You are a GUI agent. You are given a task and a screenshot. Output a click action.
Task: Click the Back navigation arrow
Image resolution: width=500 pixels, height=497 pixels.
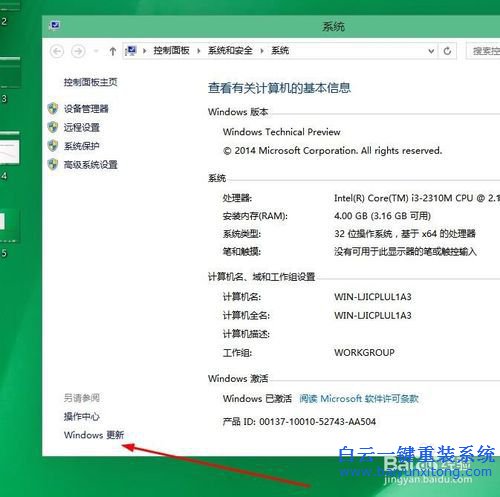pos(57,51)
